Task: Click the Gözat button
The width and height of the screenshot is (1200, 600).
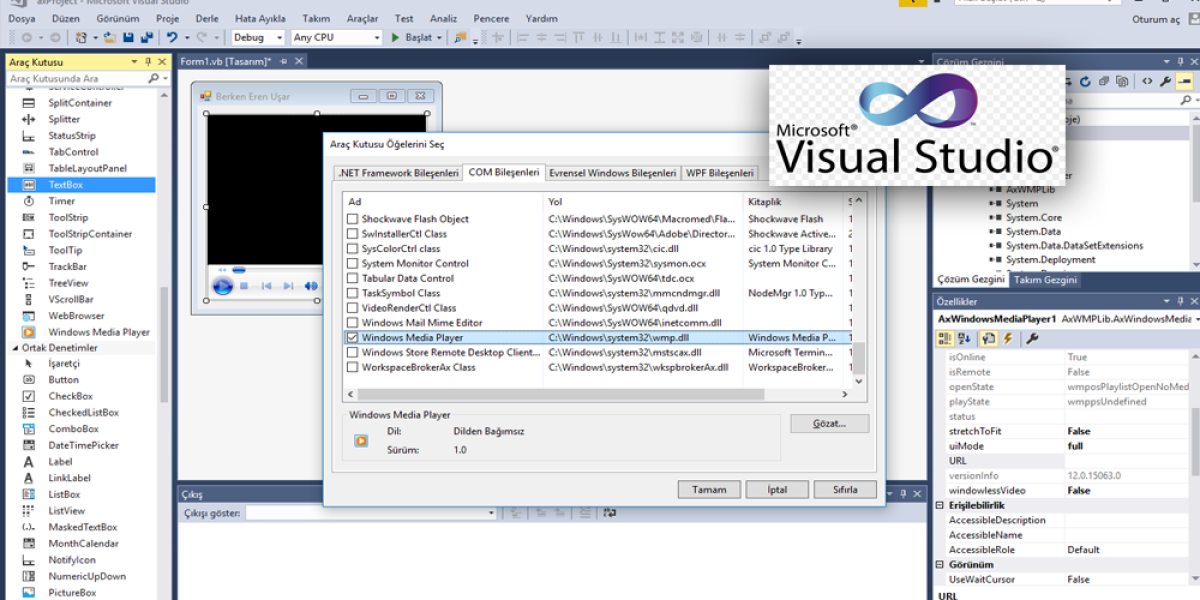Action: [x=829, y=424]
